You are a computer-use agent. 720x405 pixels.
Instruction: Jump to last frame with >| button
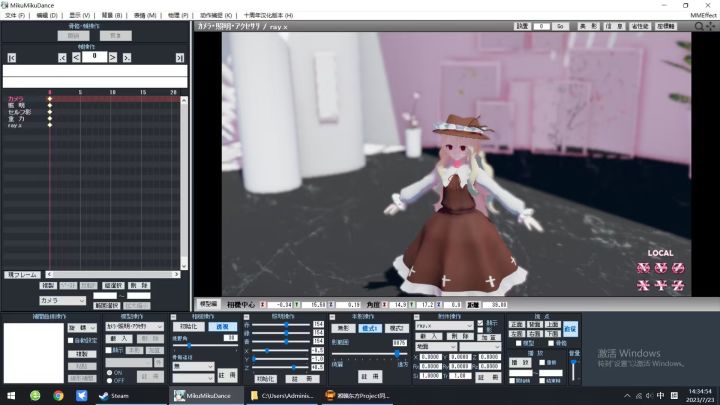180,58
